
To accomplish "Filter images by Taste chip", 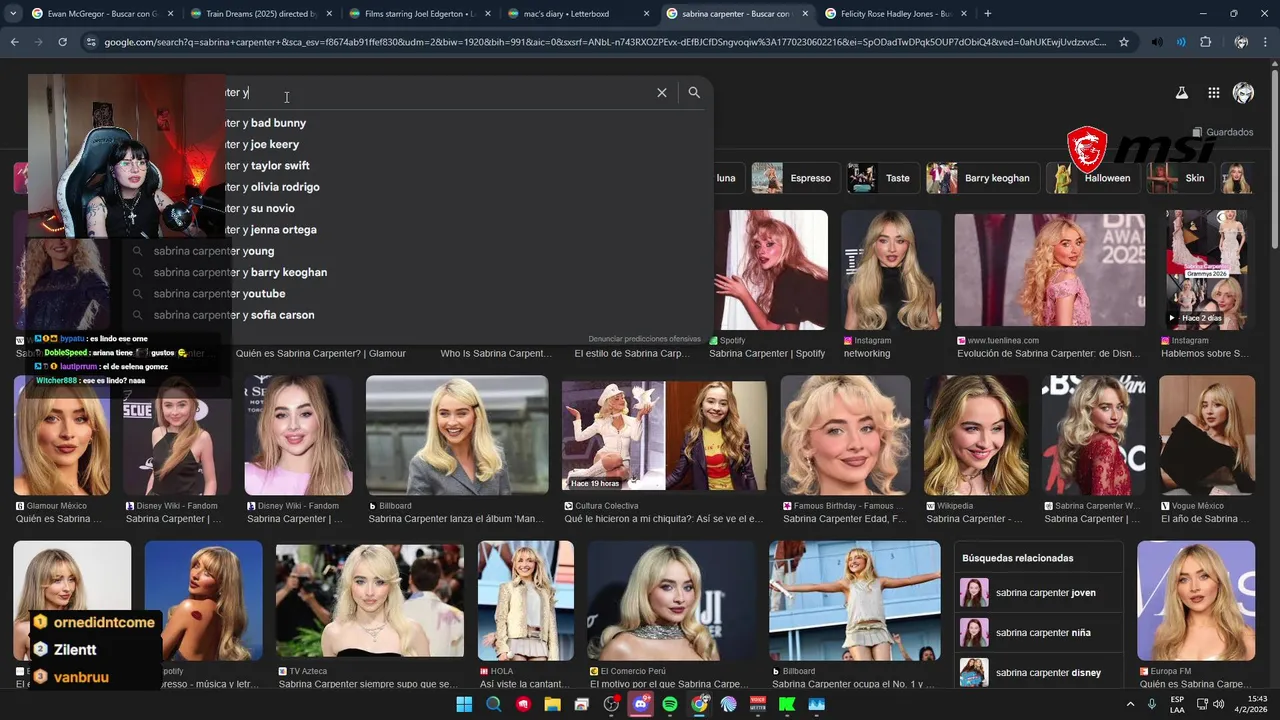I will [881, 178].
